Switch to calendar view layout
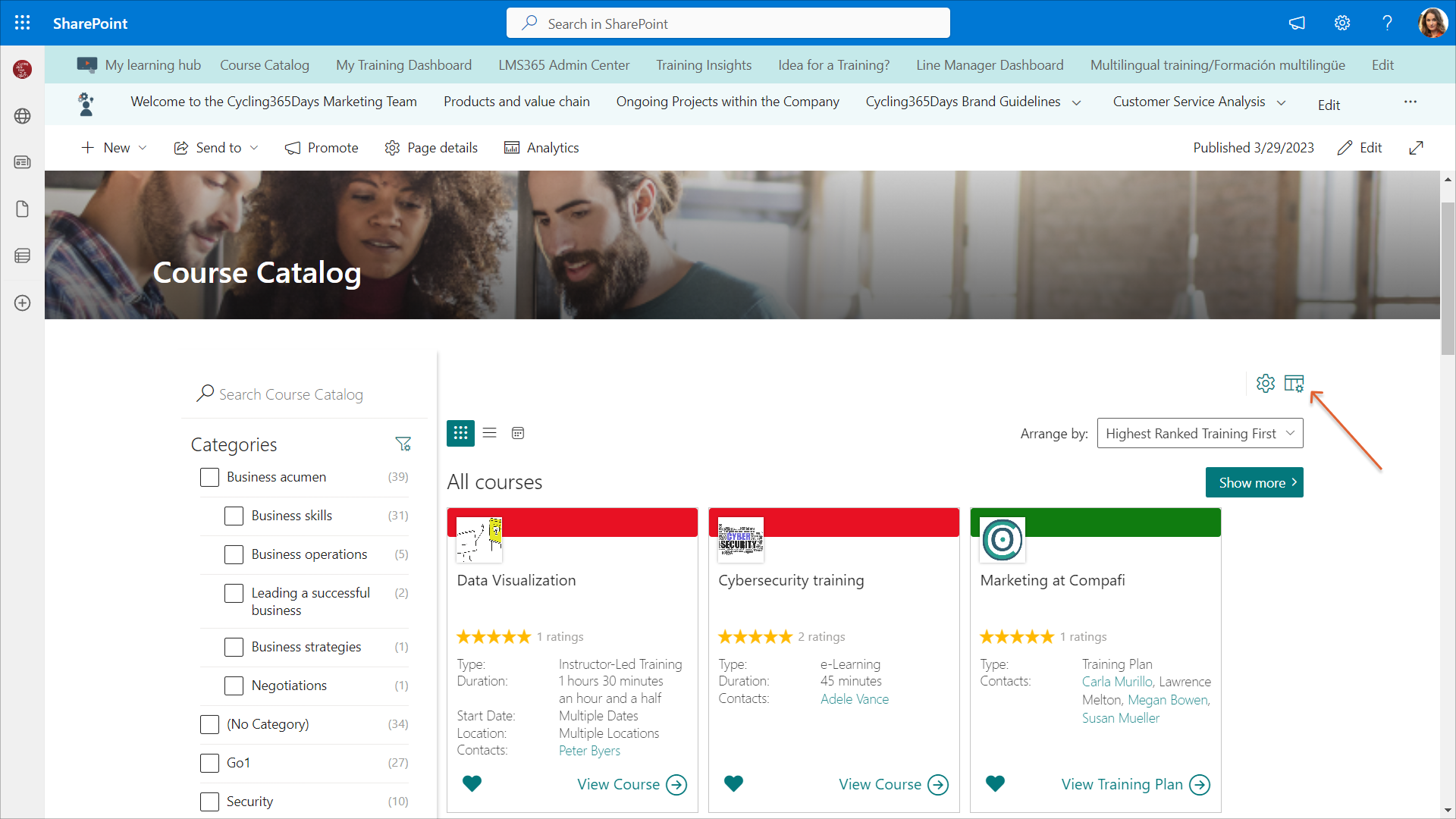1456x819 pixels. [x=518, y=433]
